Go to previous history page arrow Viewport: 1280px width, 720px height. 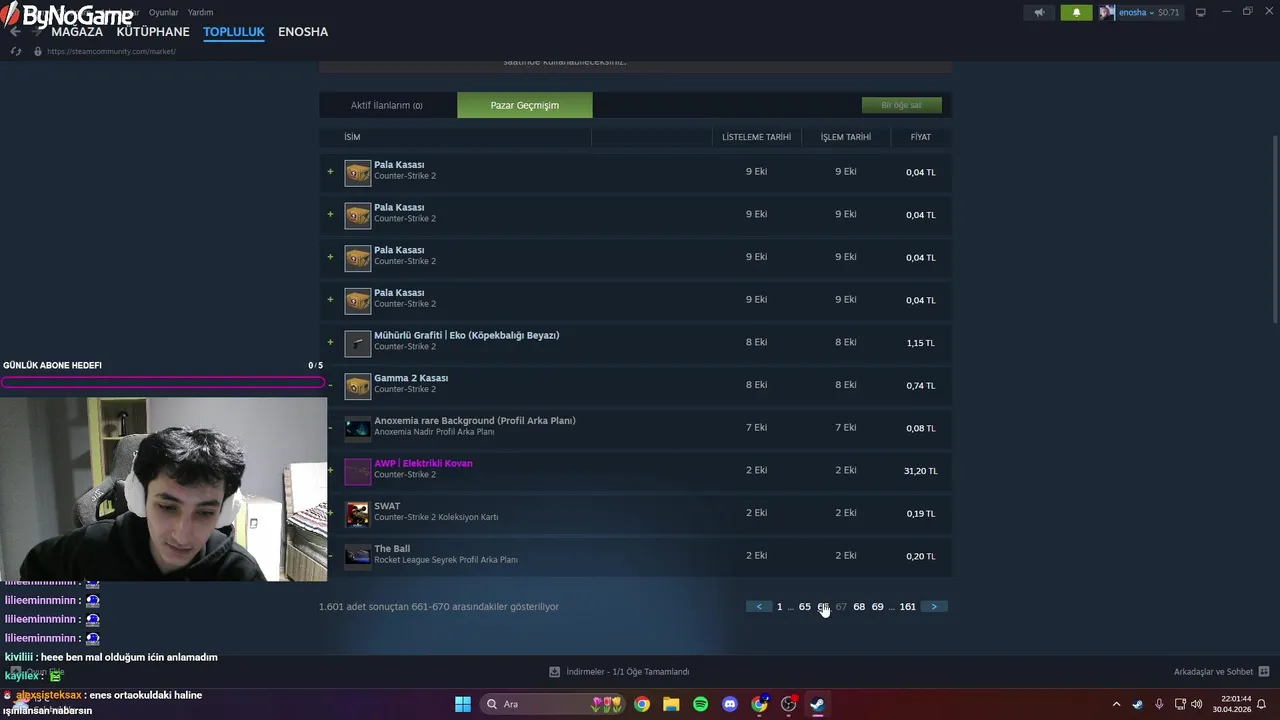tap(759, 607)
